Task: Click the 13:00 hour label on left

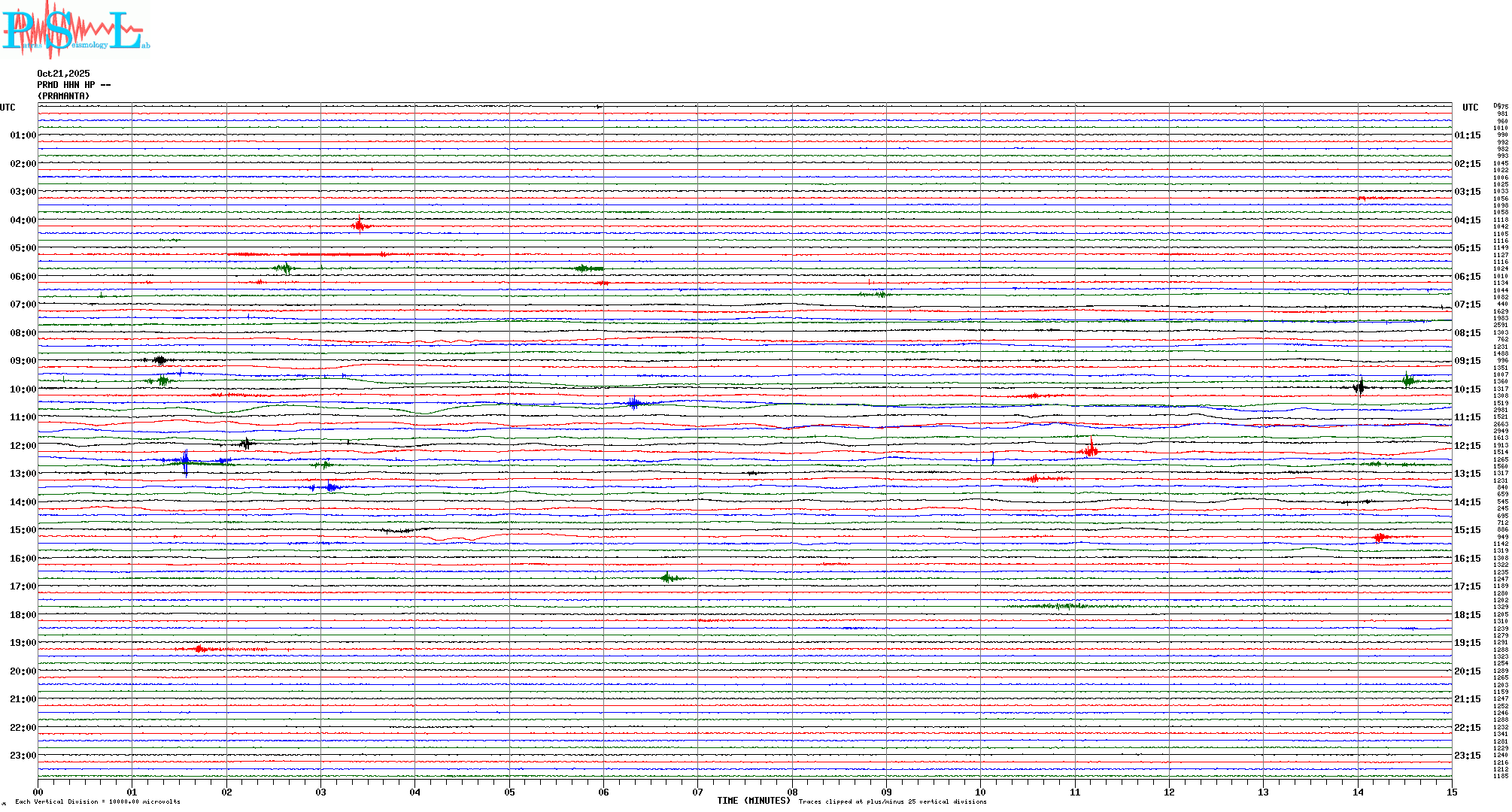Action: [x=23, y=474]
